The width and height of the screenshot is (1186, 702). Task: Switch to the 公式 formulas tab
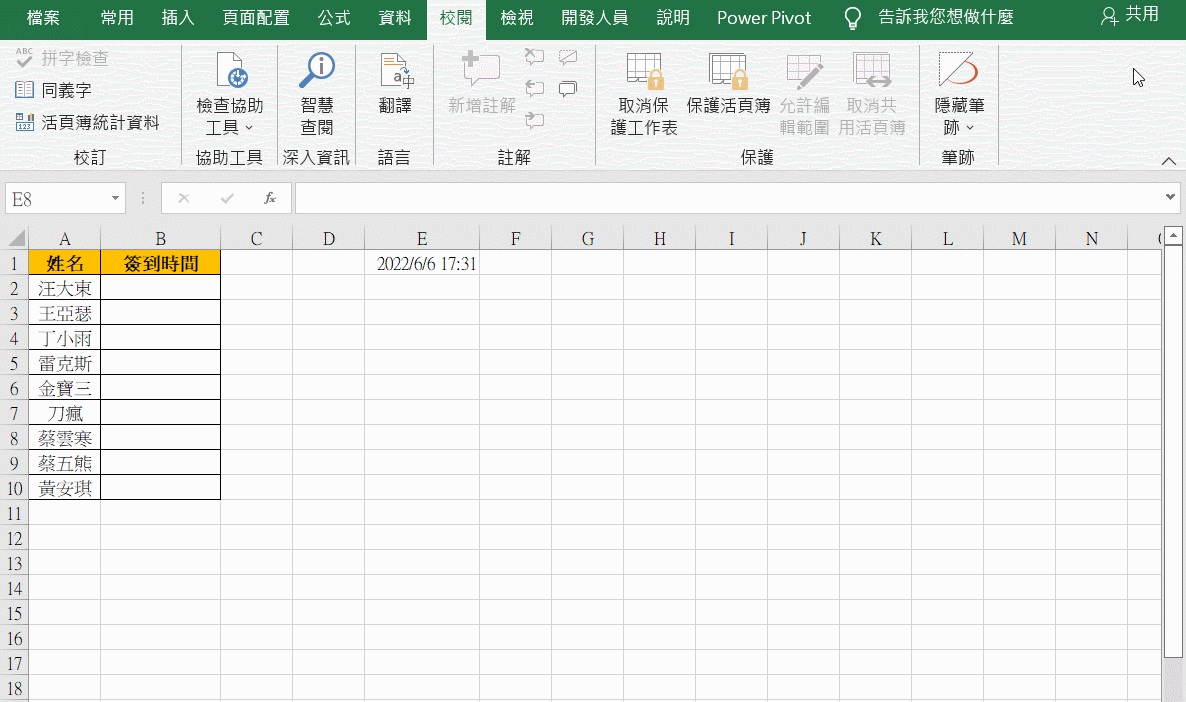pyautogui.click(x=334, y=18)
